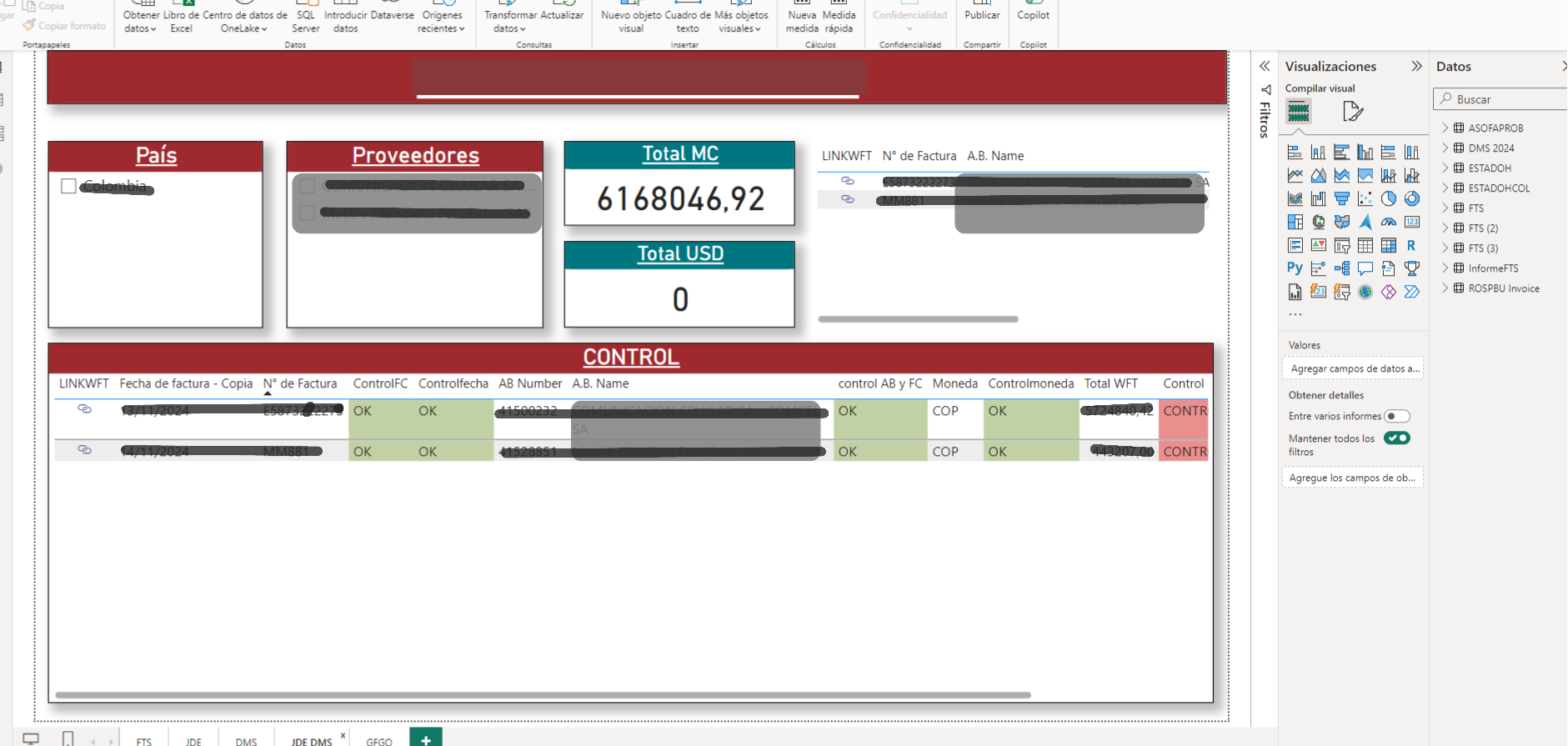Add a funnel chart visual

tap(1341, 199)
